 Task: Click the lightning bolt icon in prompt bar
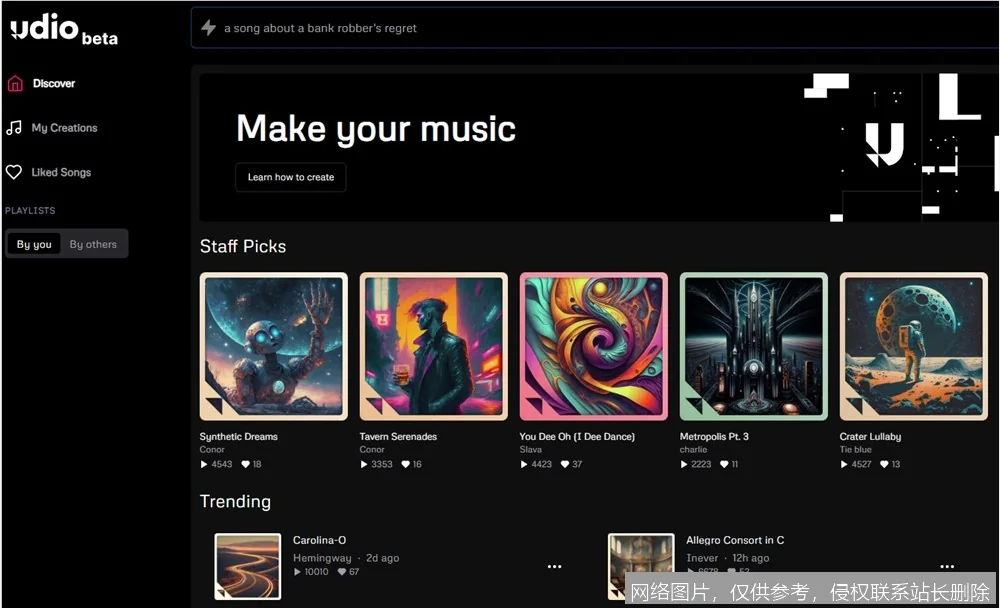pyautogui.click(x=209, y=28)
